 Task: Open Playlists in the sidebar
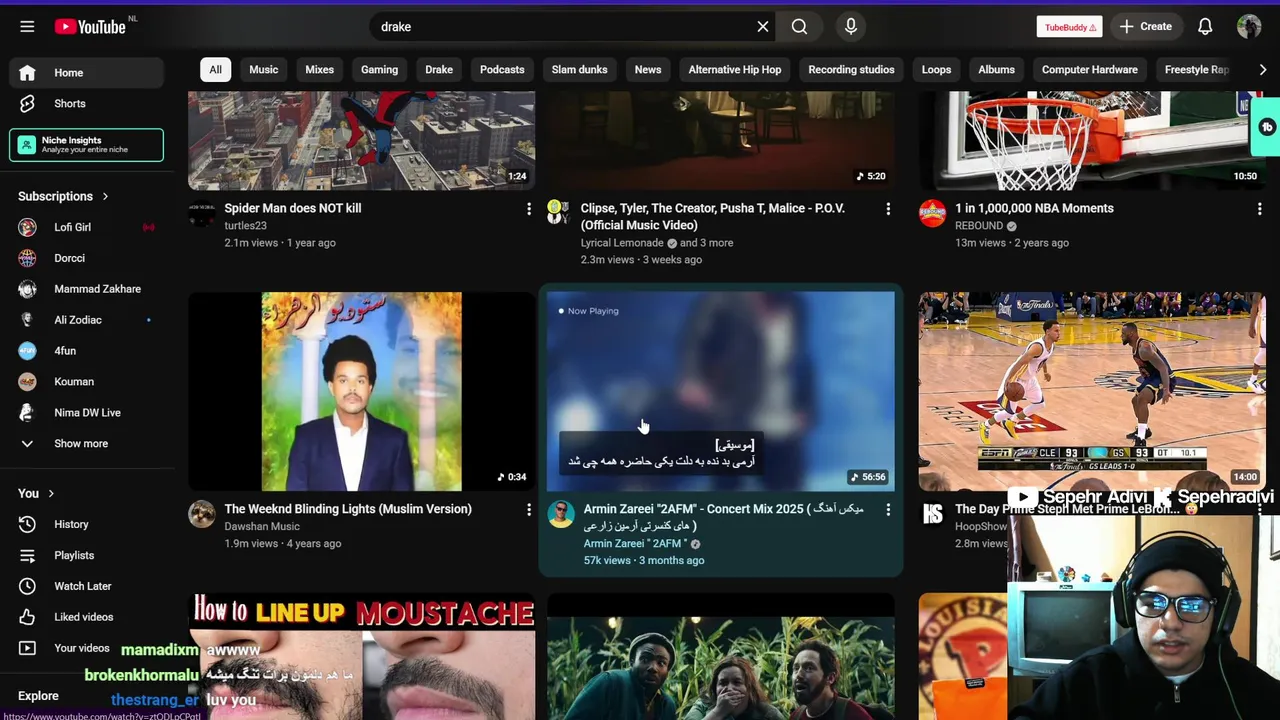[86, 555]
